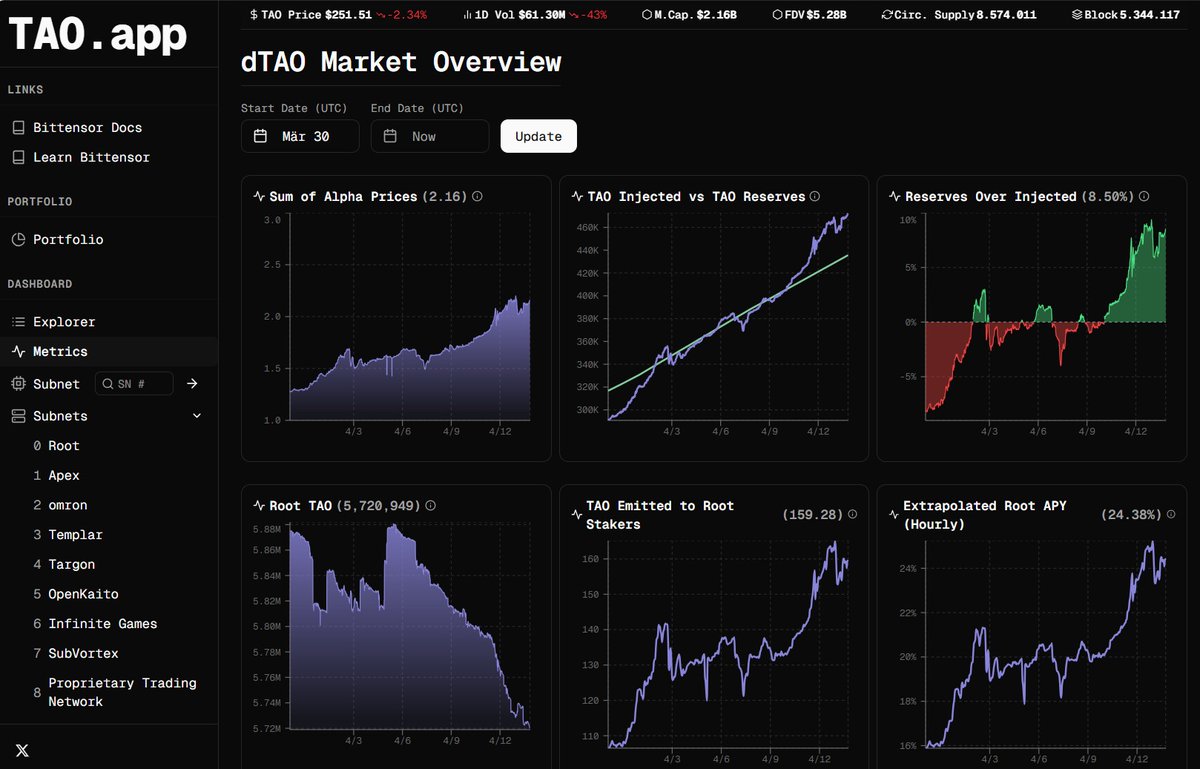Image resolution: width=1200 pixels, height=769 pixels.
Task: Click the -2.34% price change value
Action: pyautogui.click(x=407, y=15)
